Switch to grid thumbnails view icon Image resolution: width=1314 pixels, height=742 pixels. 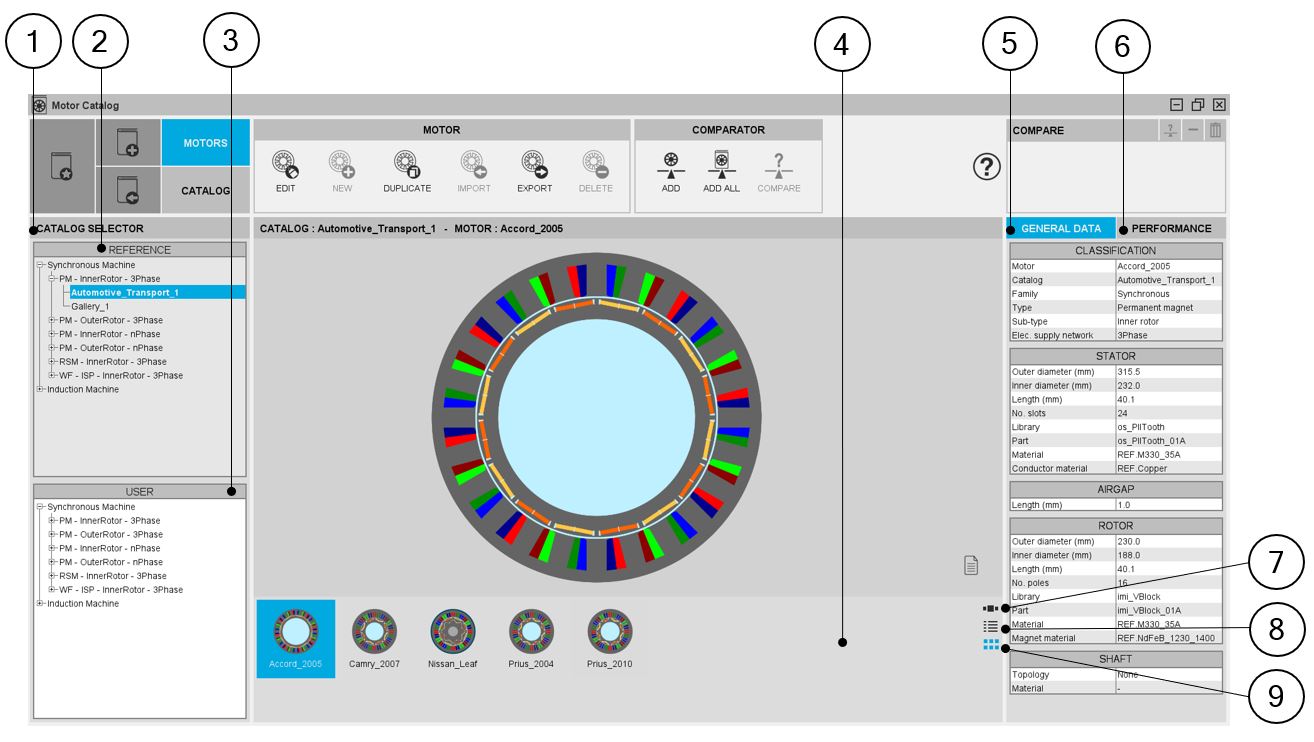point(991,645)
